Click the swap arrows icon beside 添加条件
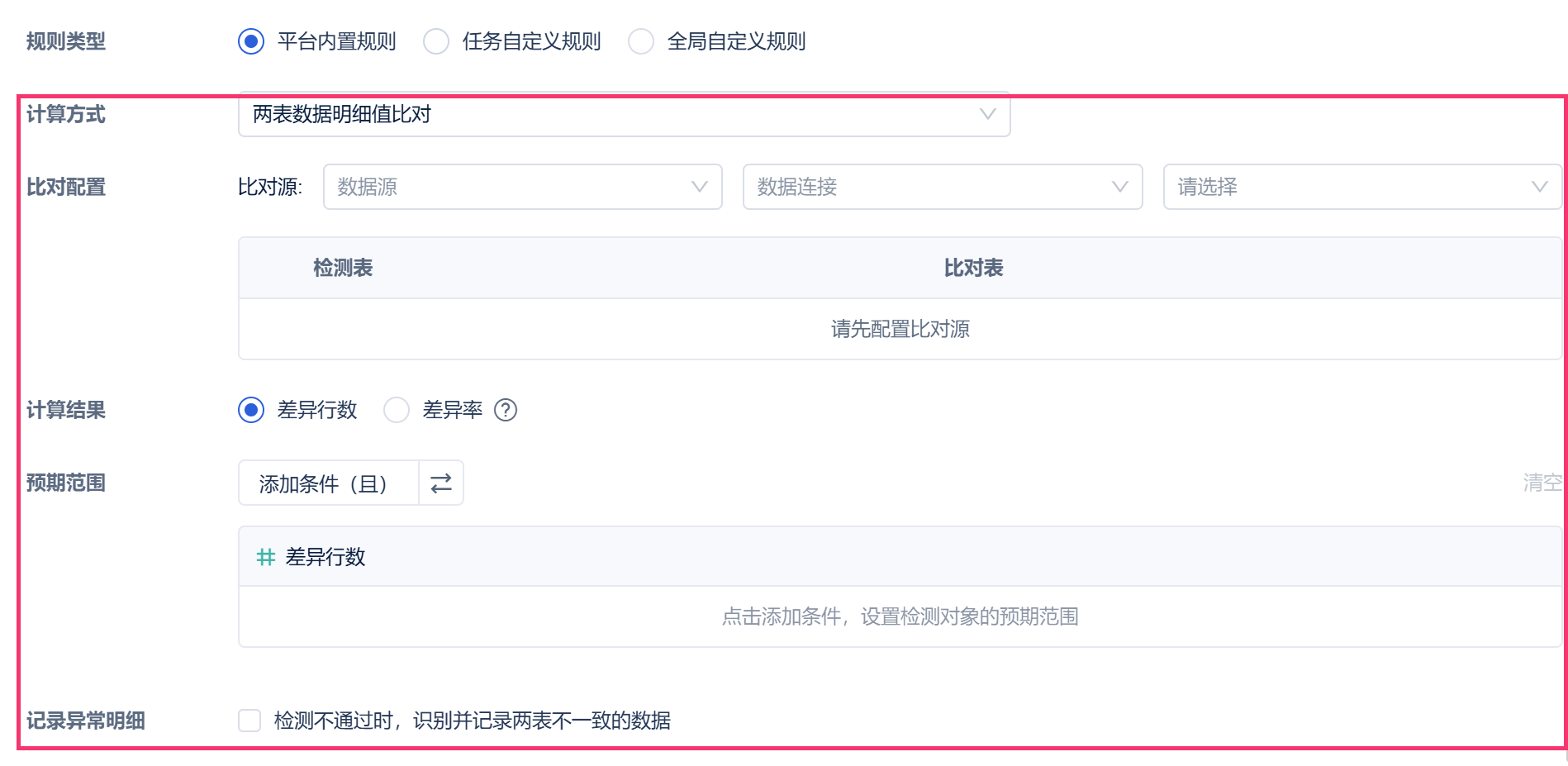Viewport: 1568px width, 766px height. (441, 483)
